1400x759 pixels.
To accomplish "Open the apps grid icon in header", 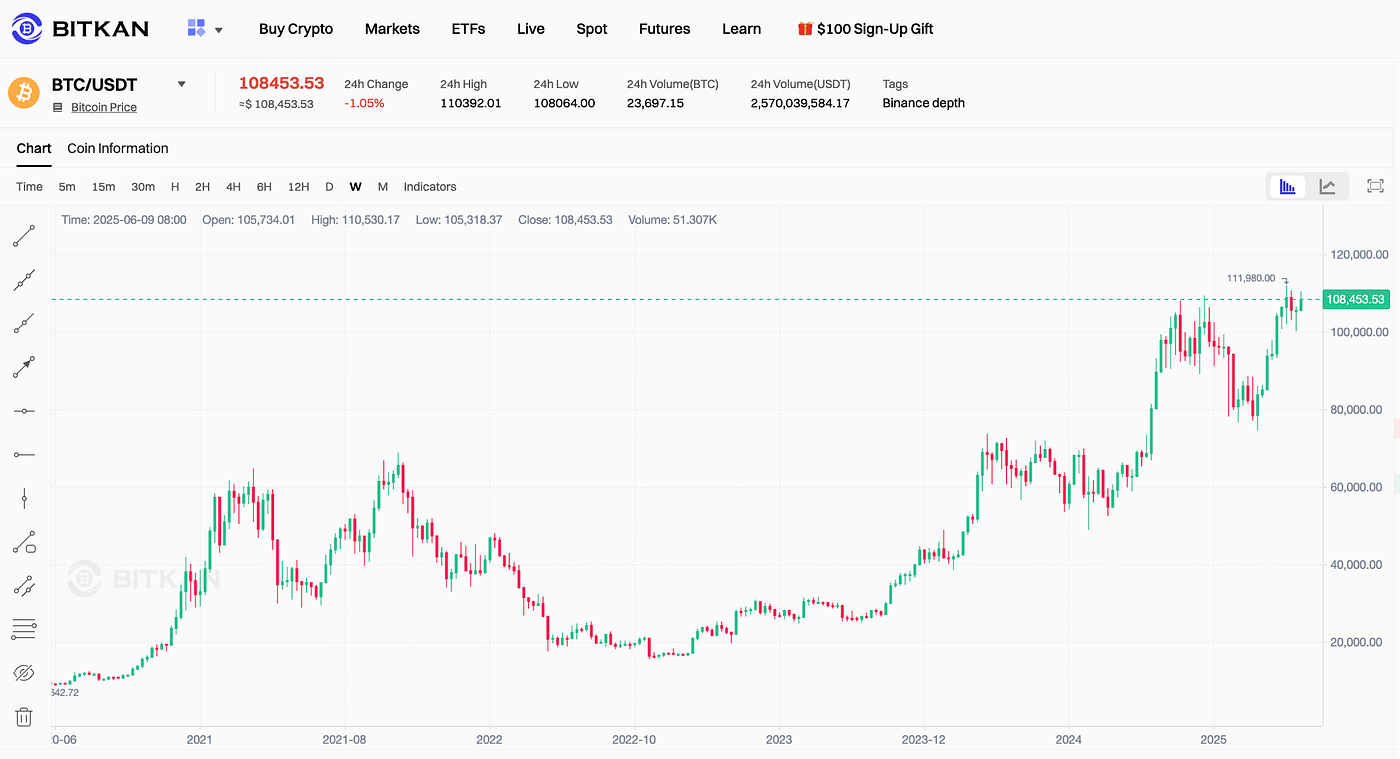I will pos(196,28).
